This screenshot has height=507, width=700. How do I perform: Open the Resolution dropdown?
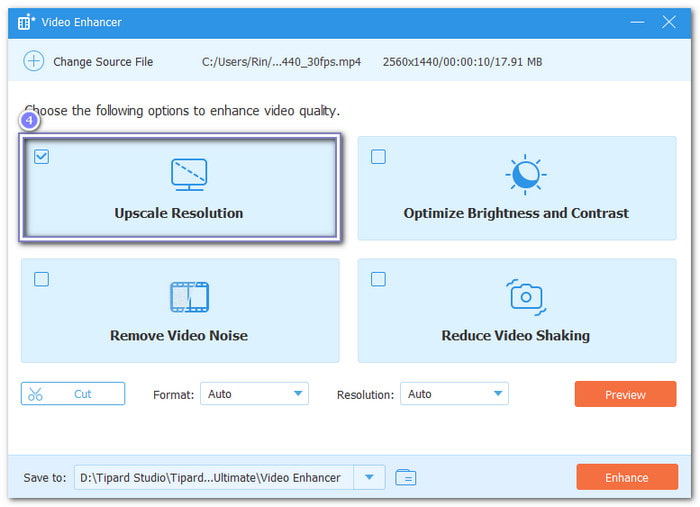[x=454, y=394]
